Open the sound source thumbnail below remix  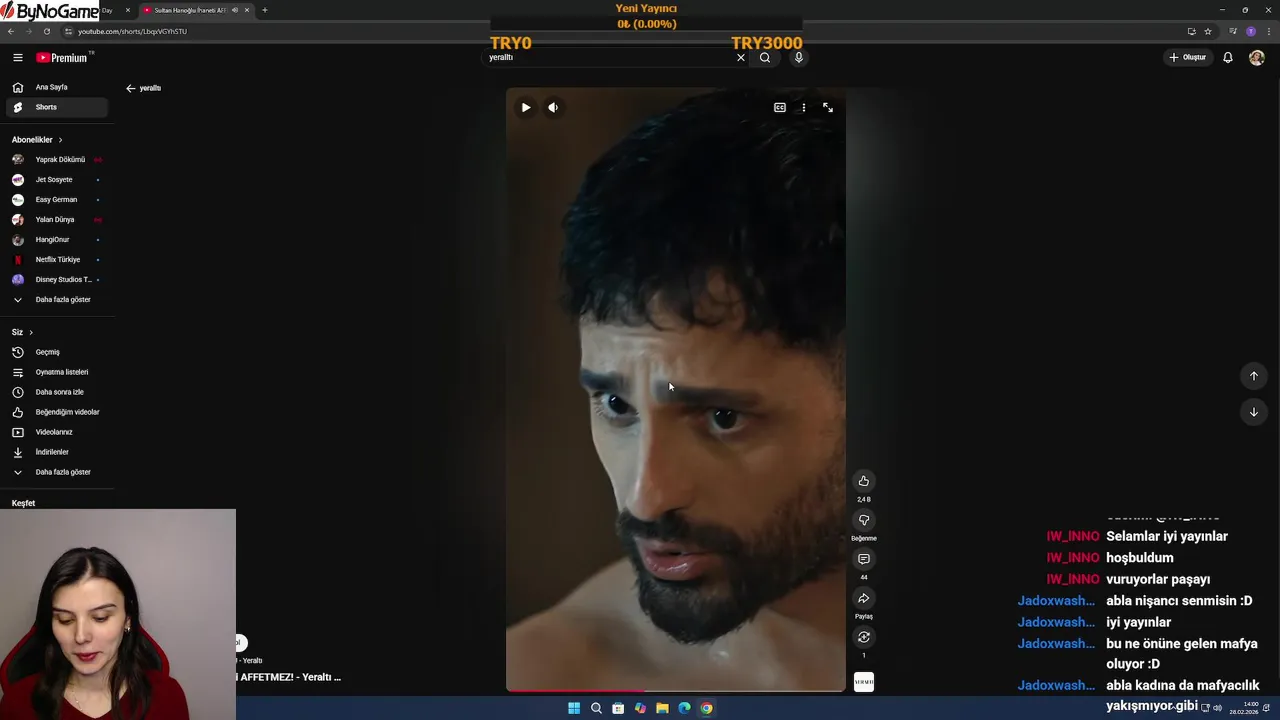(864, 682)
